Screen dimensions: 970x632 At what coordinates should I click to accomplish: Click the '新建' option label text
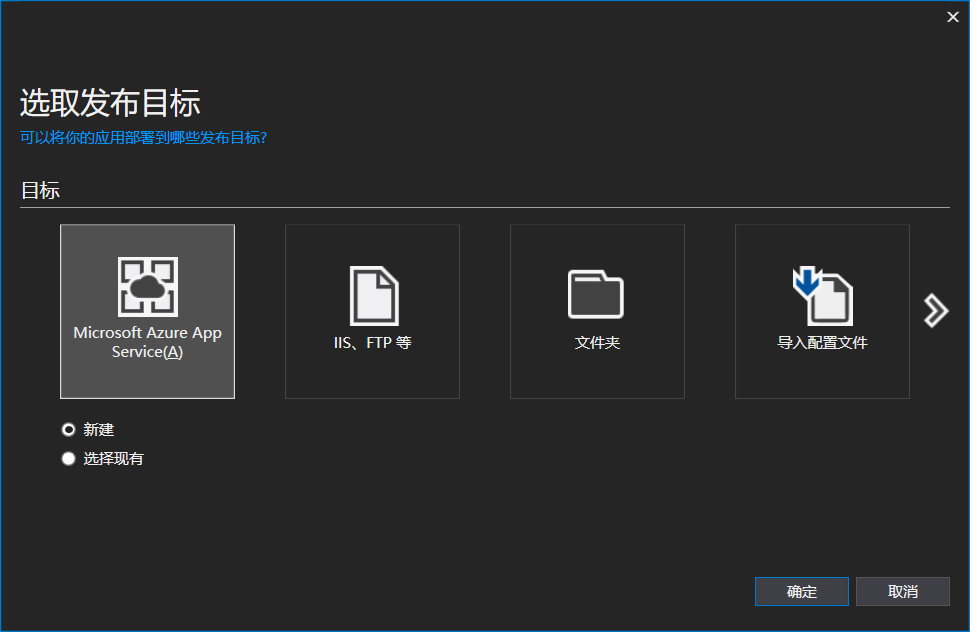[99, 429]
